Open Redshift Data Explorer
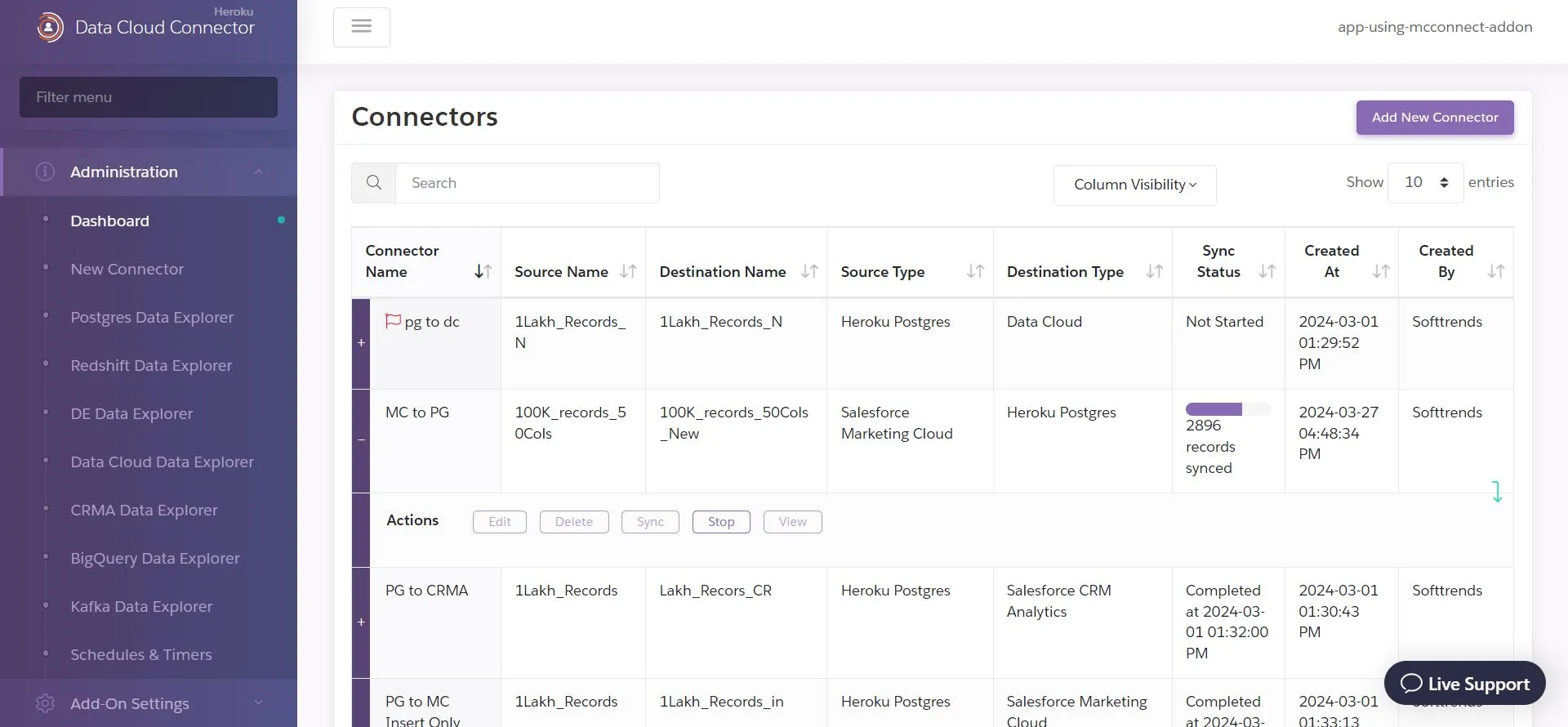The image size is (1568, 727). [151, 365]
